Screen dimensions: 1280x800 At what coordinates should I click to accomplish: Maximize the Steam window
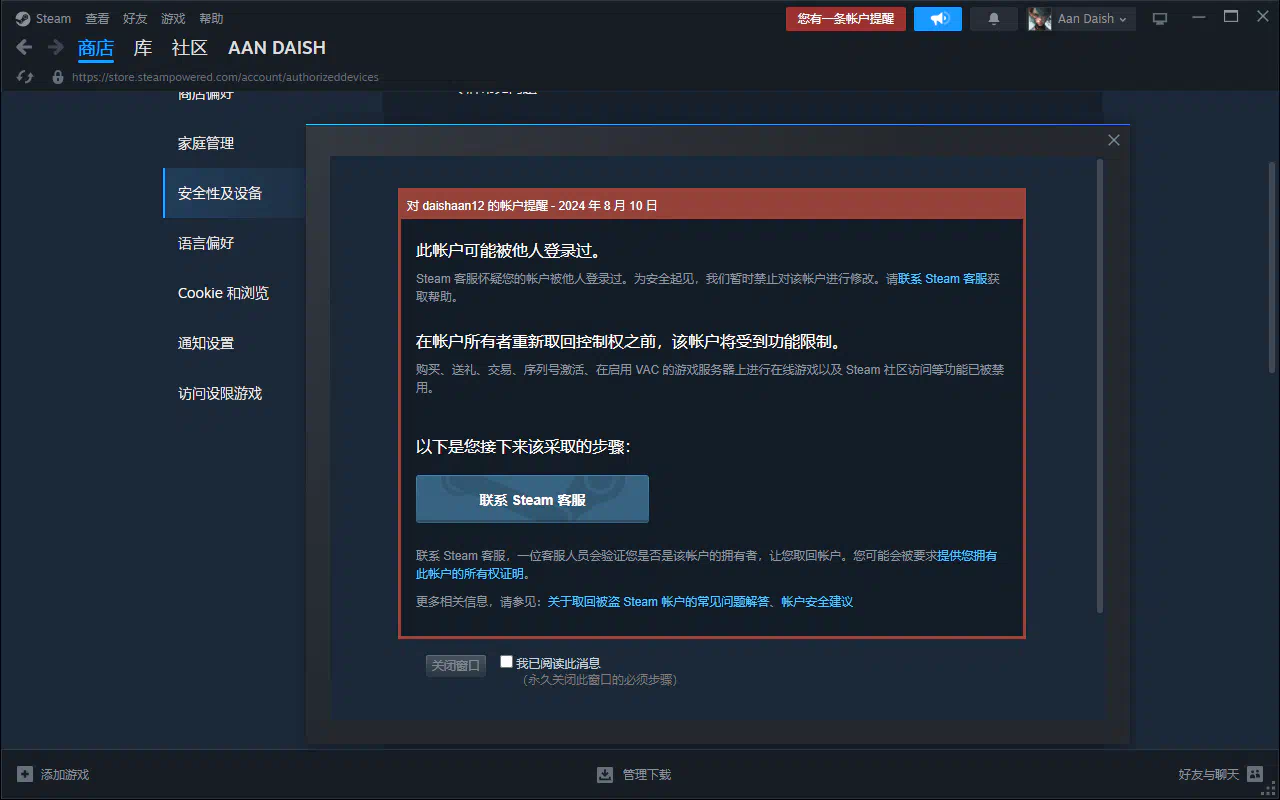[1231, 17]
